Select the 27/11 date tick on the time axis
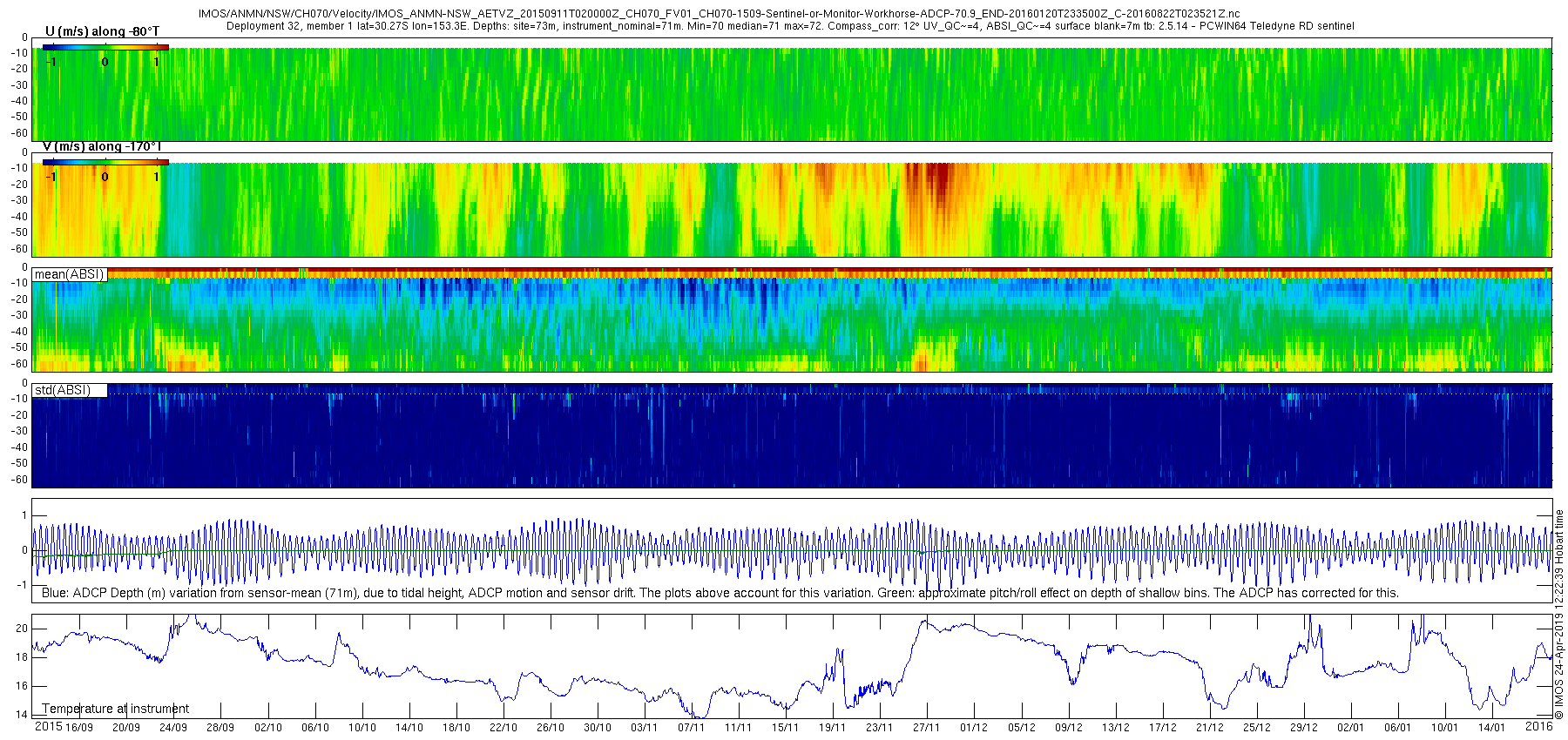 [927, 727]
